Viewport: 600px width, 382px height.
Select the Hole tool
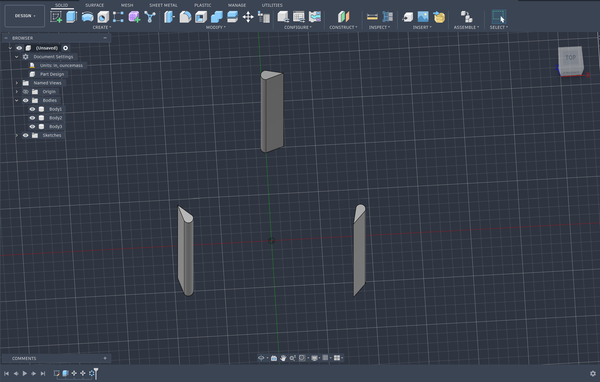click(x=103, y=17)
